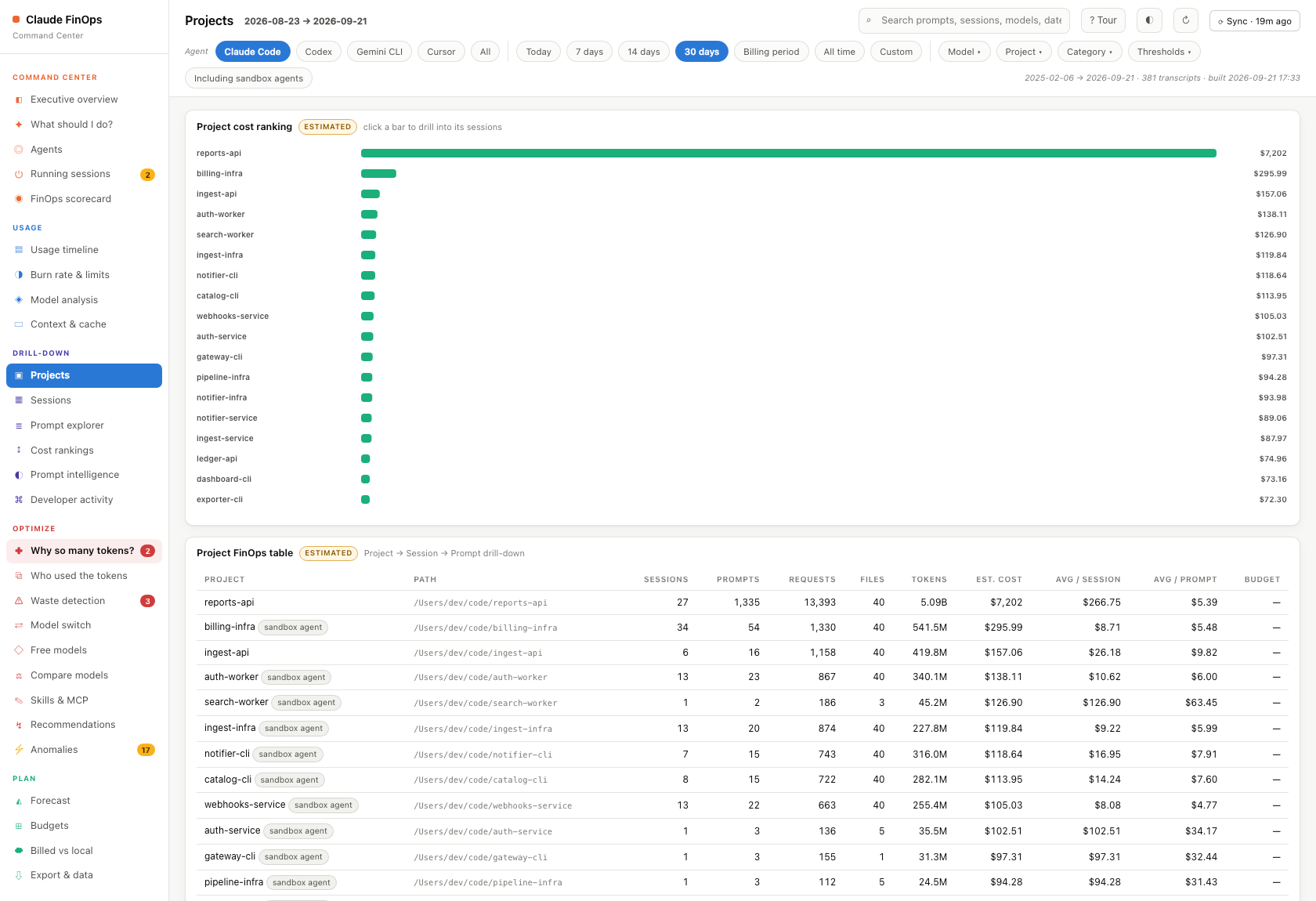This screenshot has height=901, width=1316.
Task: Open the reports-api project row link
Action: 230,602
